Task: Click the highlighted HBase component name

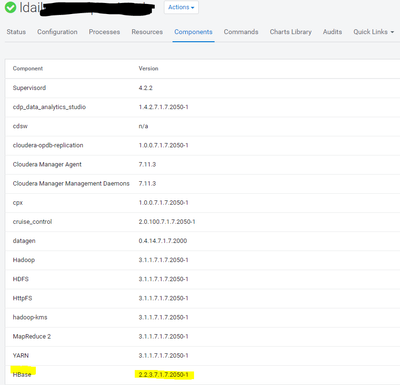Action: [x=22, y=375]
